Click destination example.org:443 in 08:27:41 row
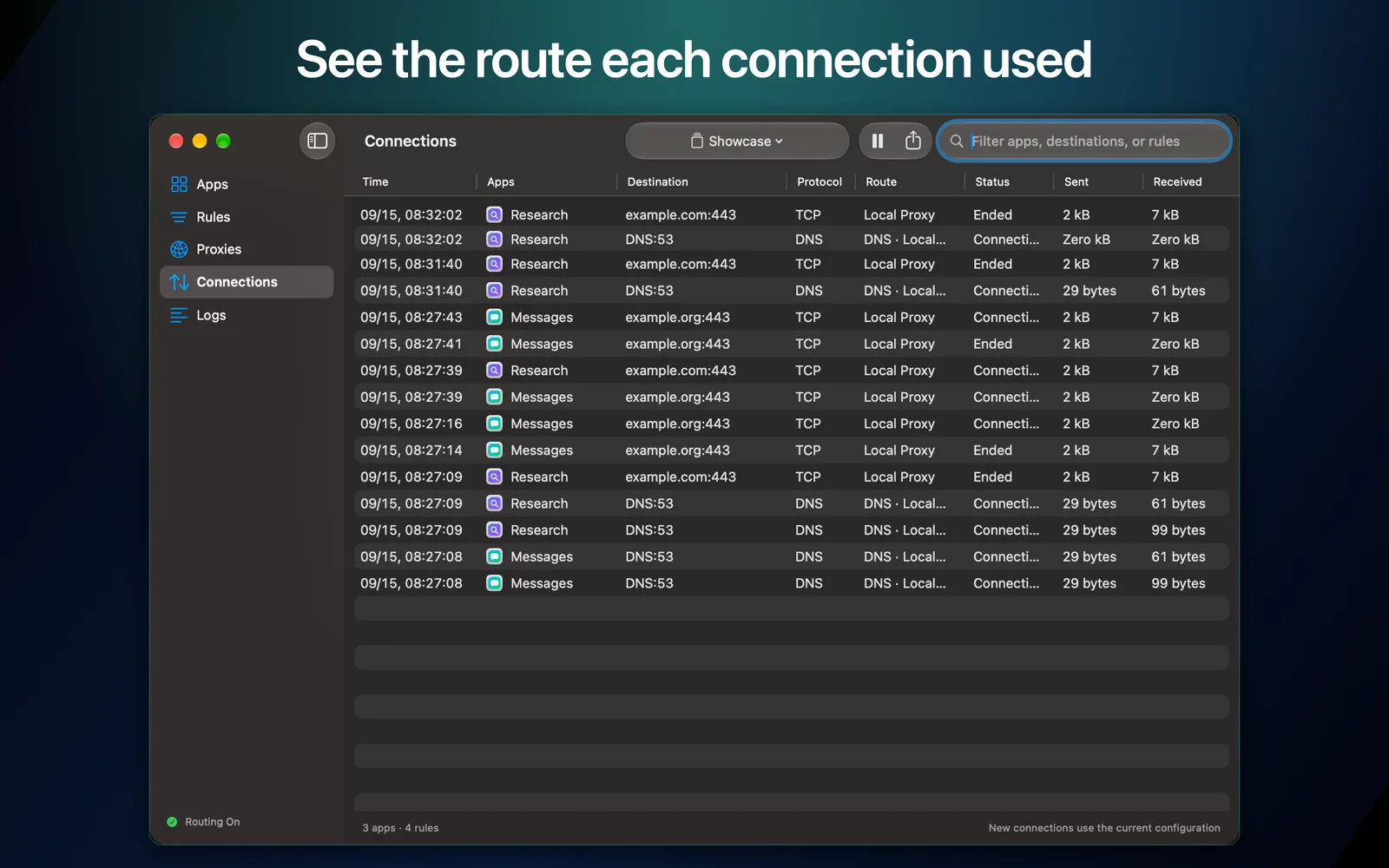This screenshot has width=1389, height=868. (x=677, y=344)
